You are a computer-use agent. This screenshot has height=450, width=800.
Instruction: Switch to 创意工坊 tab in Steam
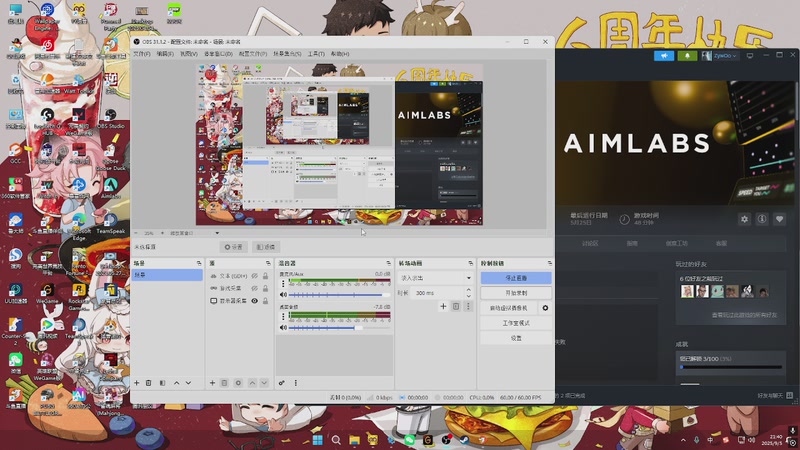[677, 243]
